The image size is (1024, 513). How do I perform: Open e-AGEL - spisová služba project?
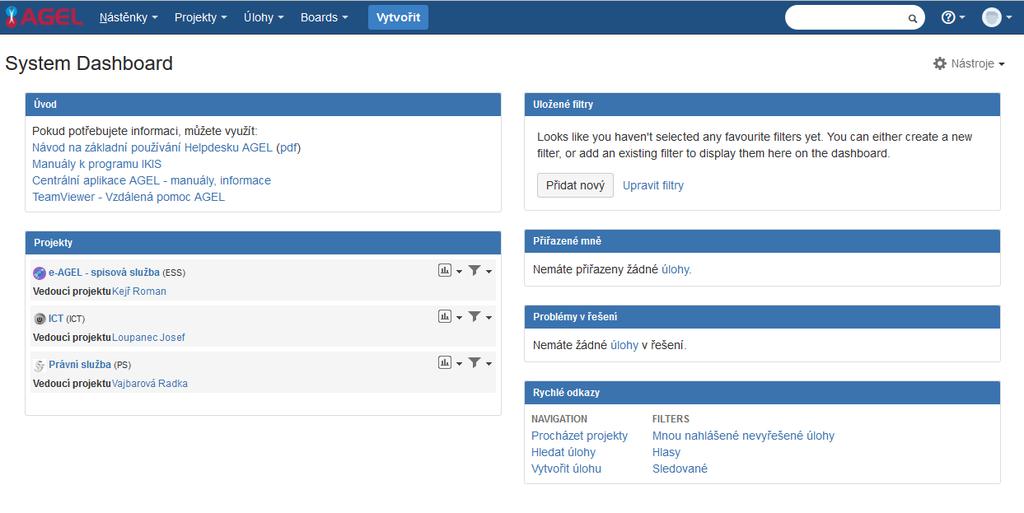104,272
